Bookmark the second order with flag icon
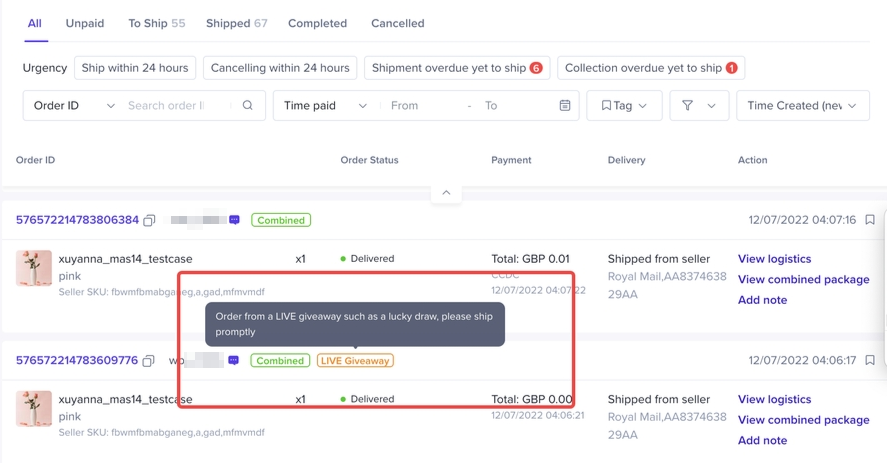This screenshot has width=887, height=463. pyautogui.click(x=870, y=361)
